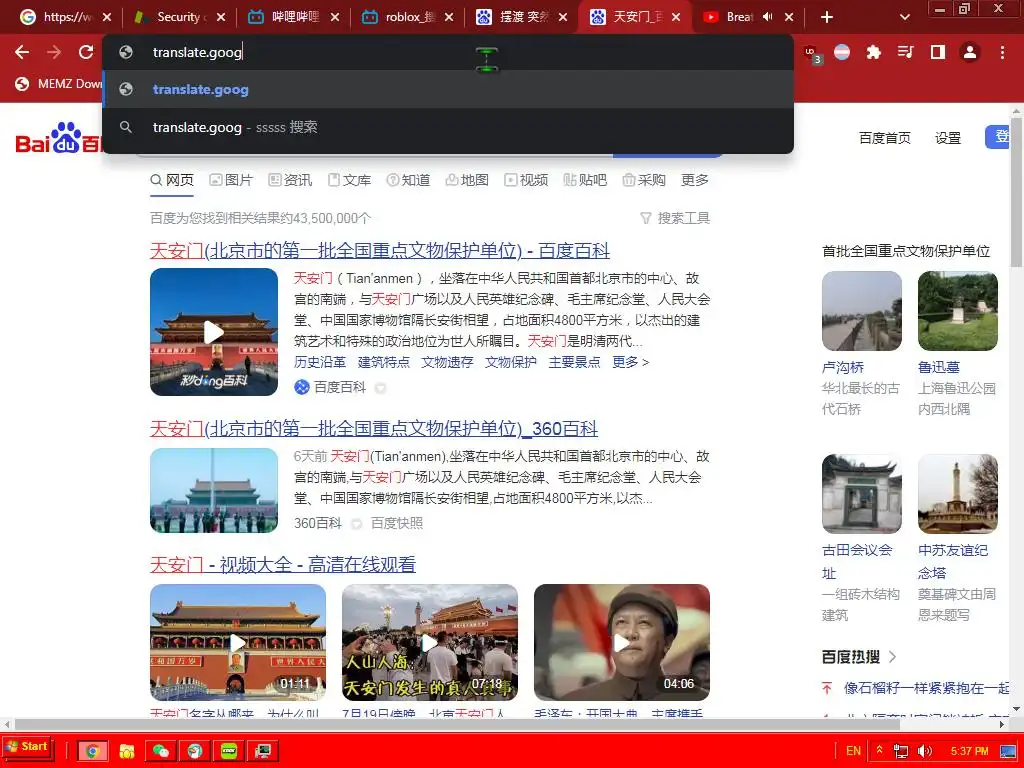1024x768 pixels.
Task: Select the 采购 search category
Action: [644, 180]
